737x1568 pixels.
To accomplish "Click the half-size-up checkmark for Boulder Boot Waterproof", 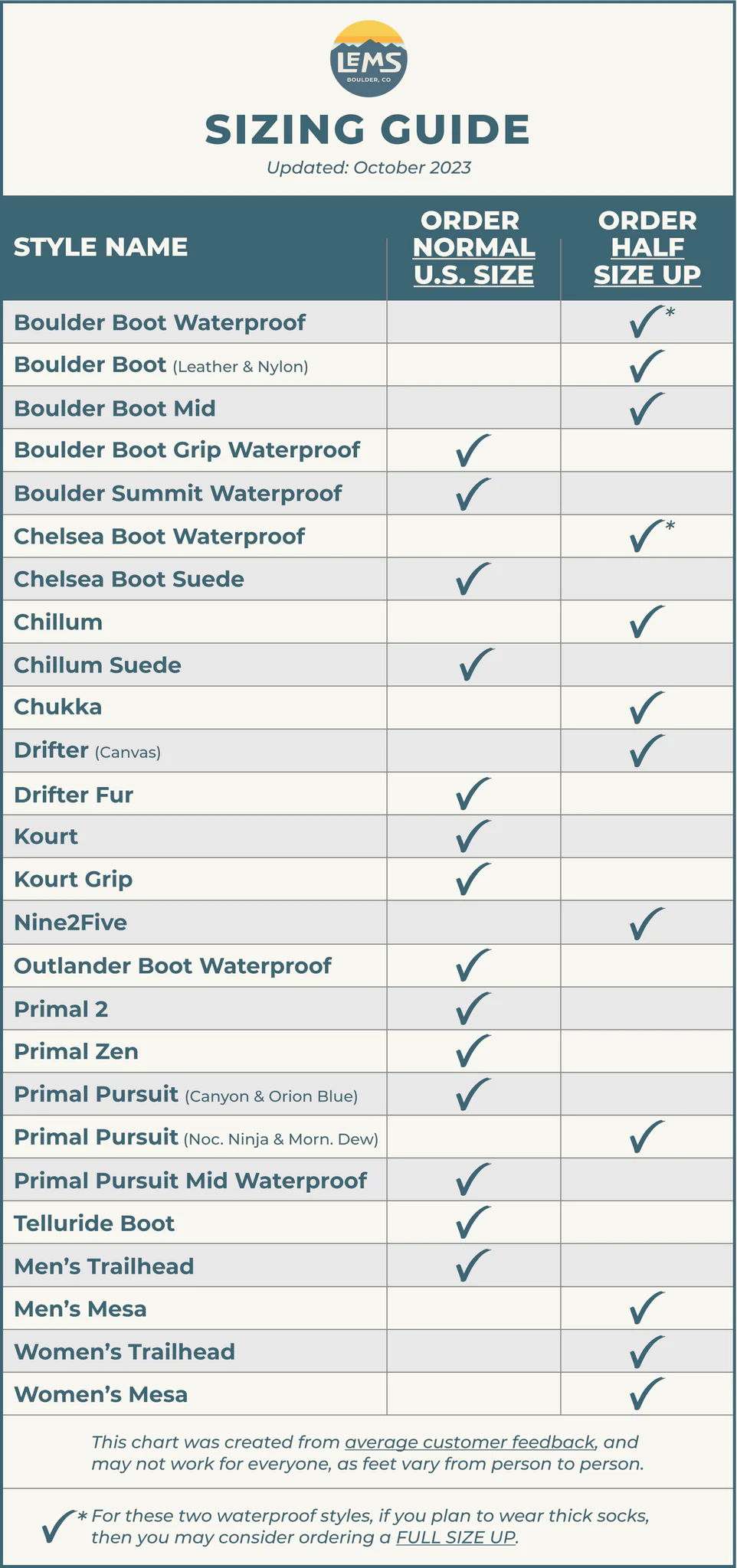I will pyautogui.click(x=646, y=322).
